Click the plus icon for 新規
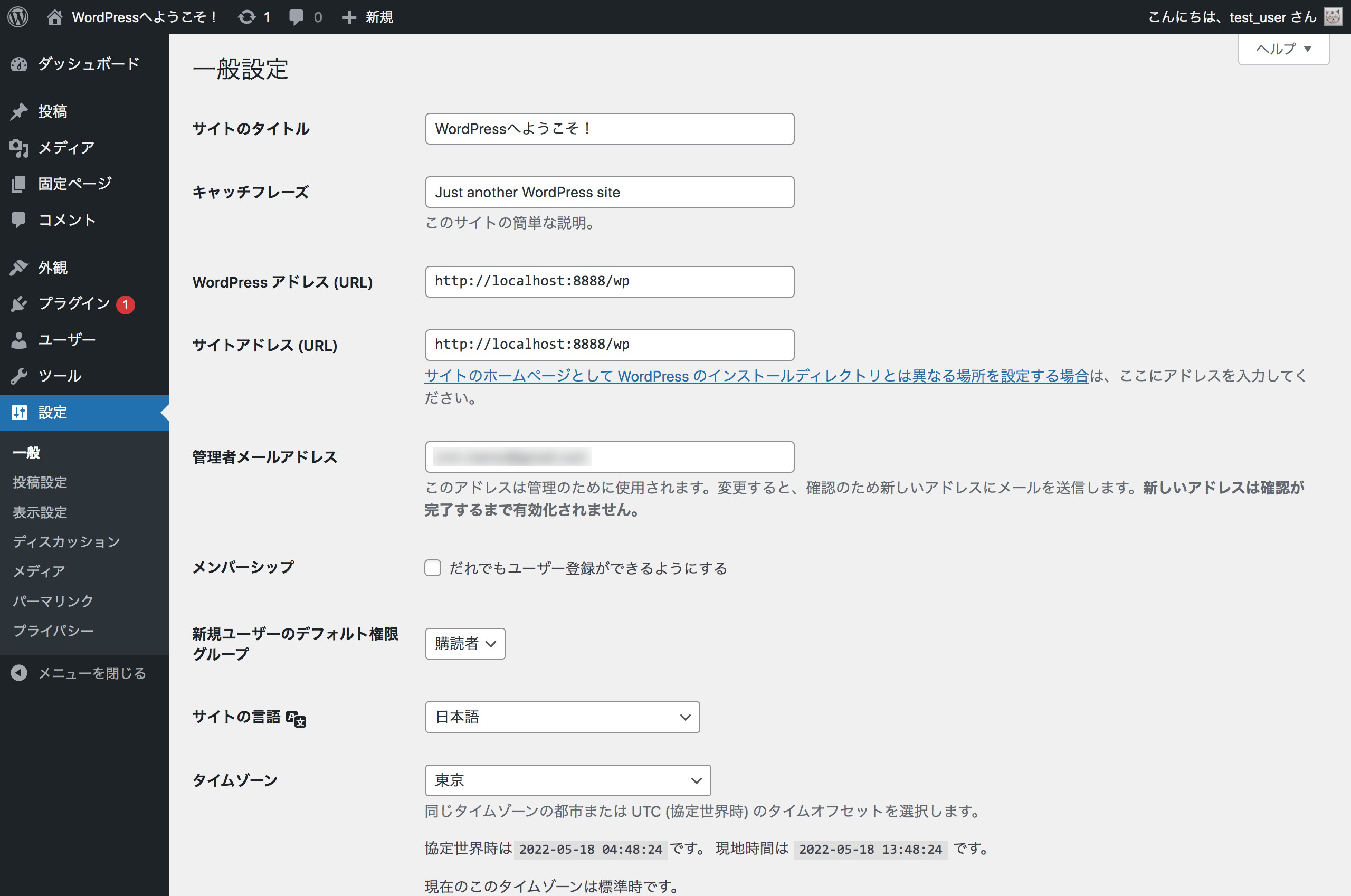The width and height of the screenshot is (1351, 896). (349, 18)
